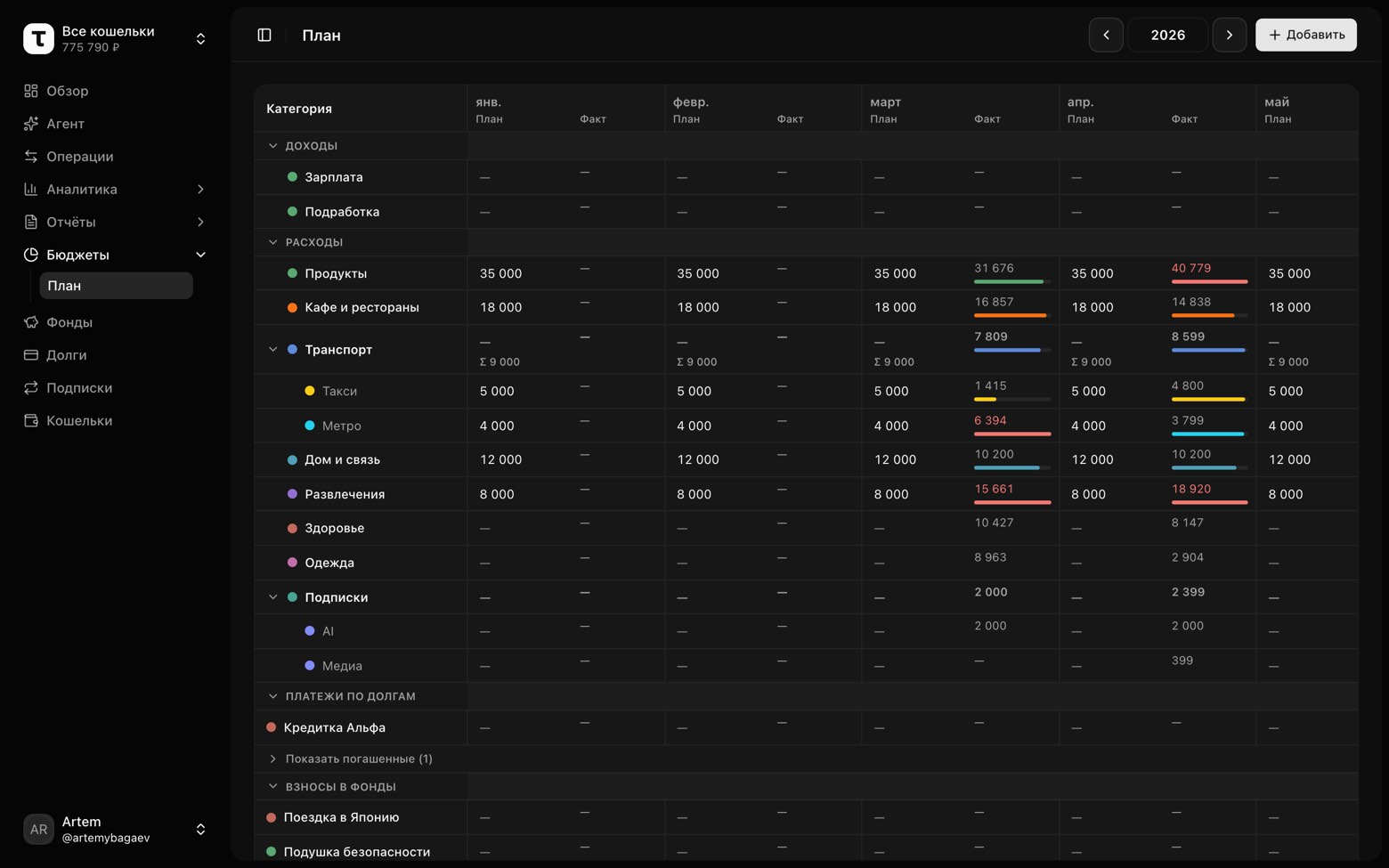The height and width of the screenshot is (868, 1389).
Task: Click the Отчёты document icon
Action: [x=31, y=222]
